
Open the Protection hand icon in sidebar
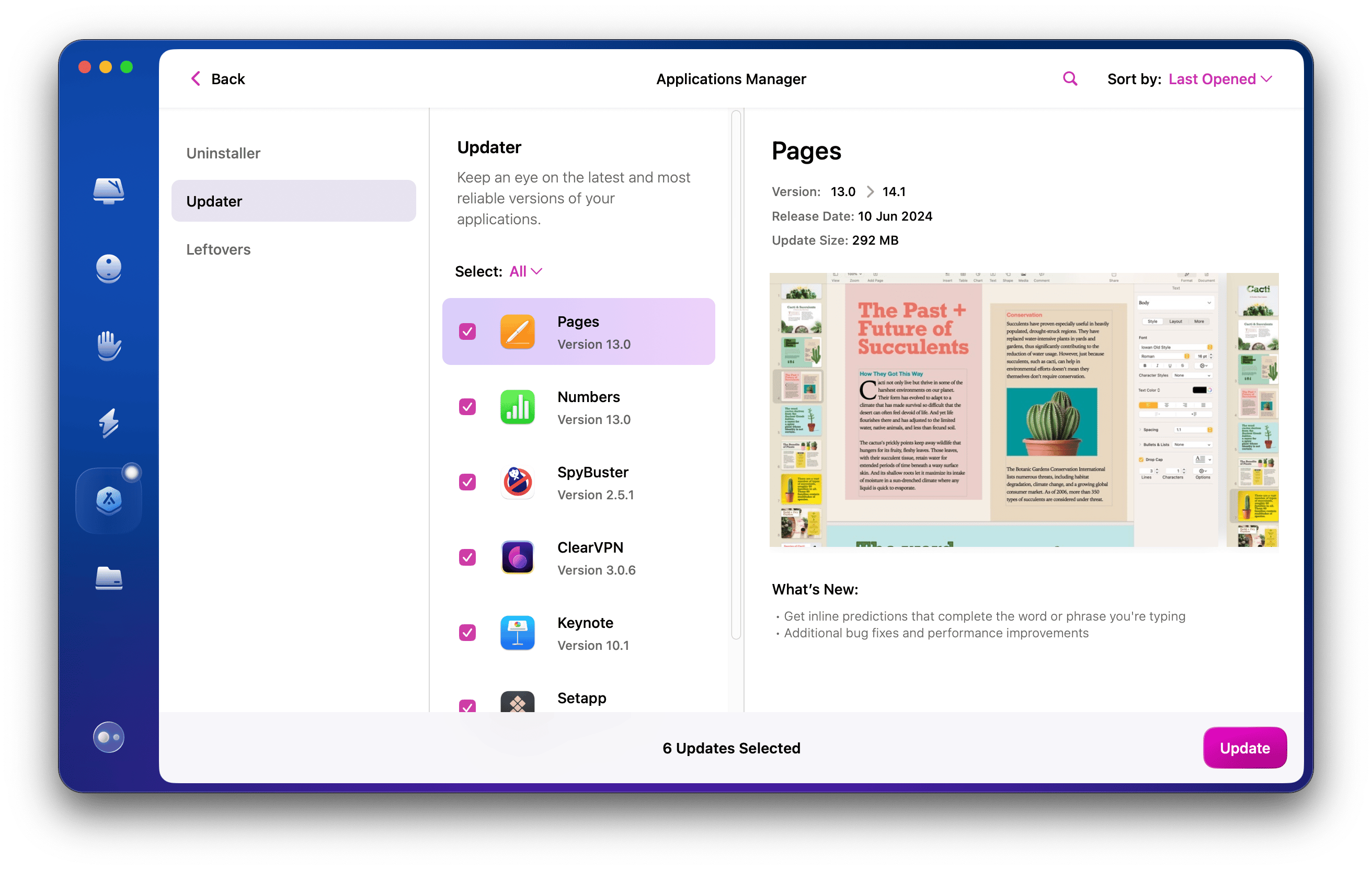[x=108, y=345]
